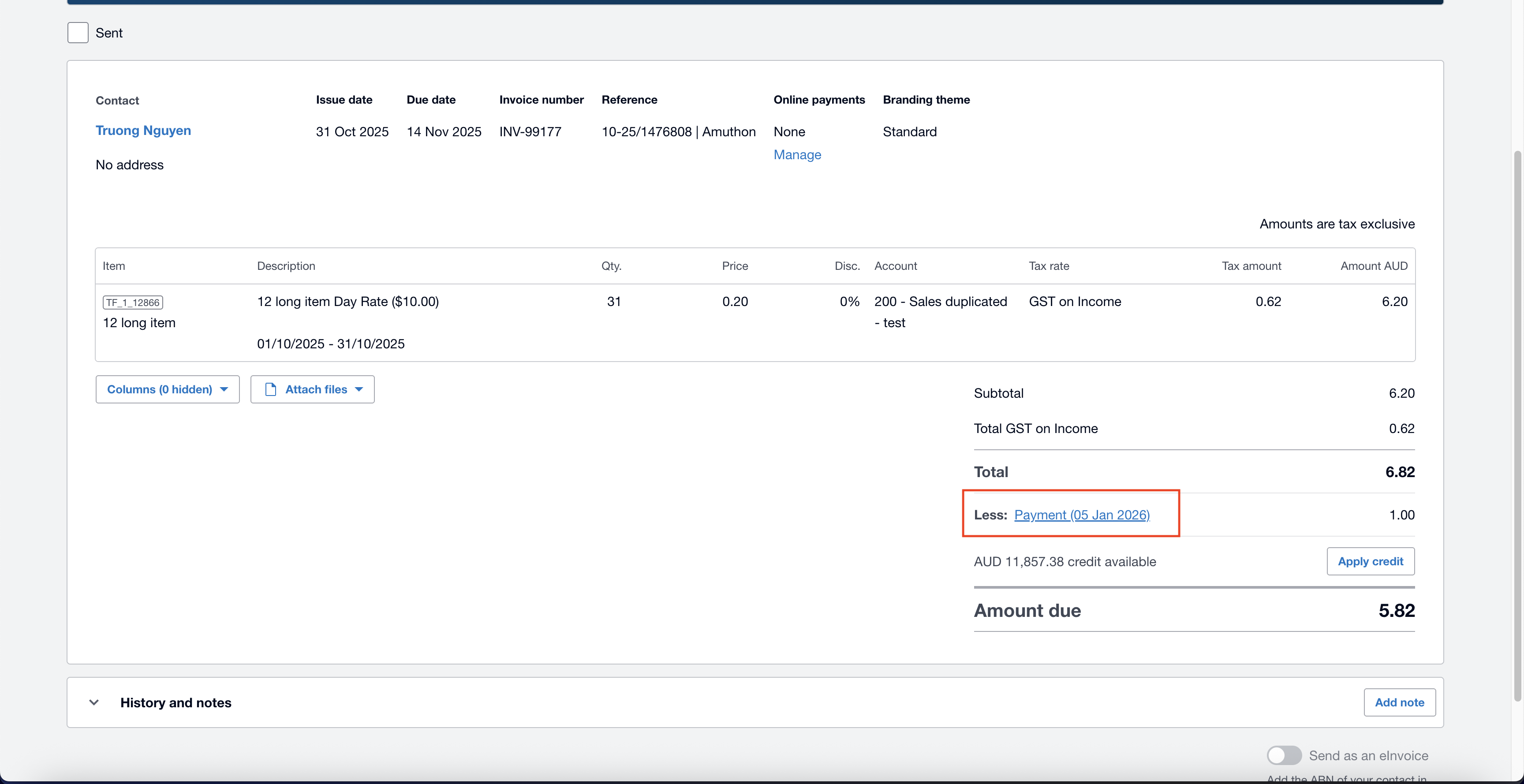Open the Attach files dropdown
The height and width of the screenshot is (784, 1524).
[x=317, y=389]
